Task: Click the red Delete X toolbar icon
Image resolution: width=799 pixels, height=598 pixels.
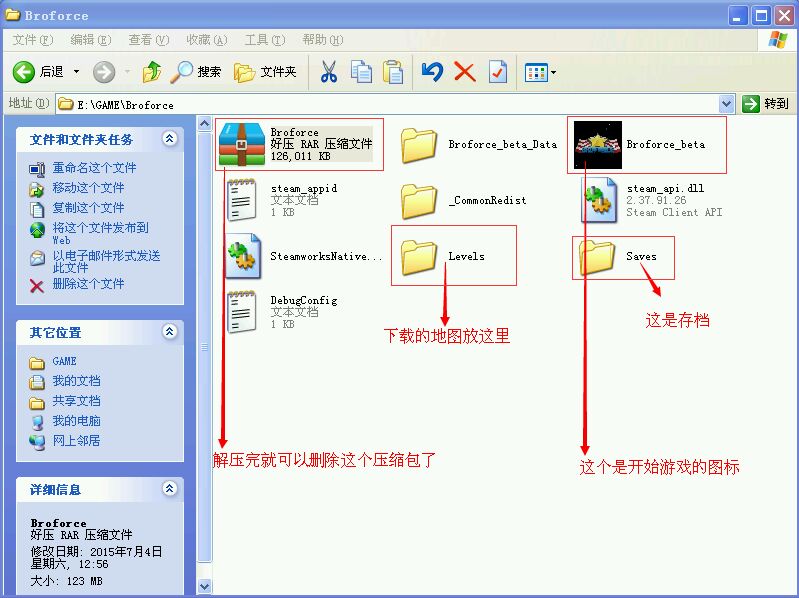Action: 465,72
